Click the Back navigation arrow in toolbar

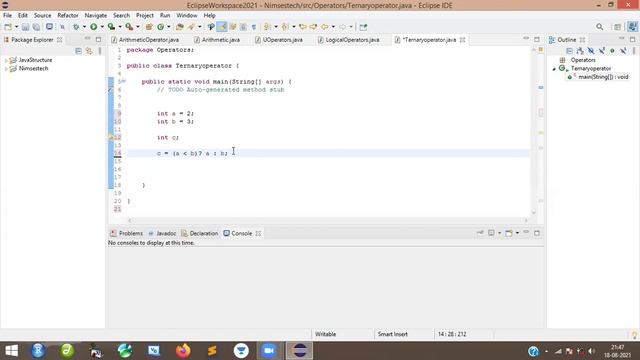pyautogui.click(x=324, y=27)
